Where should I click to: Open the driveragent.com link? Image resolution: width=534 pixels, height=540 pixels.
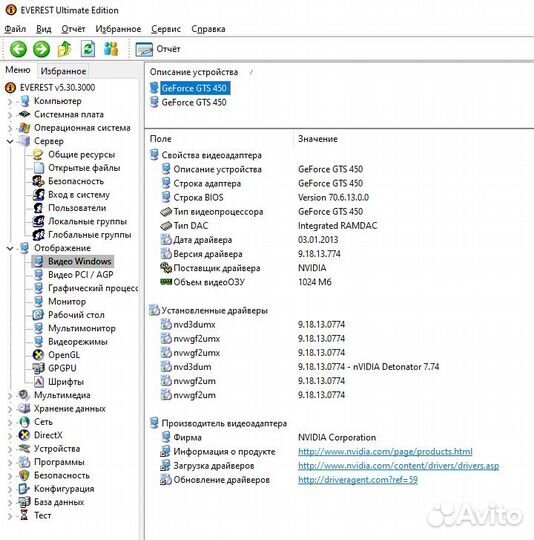point(358,480)
